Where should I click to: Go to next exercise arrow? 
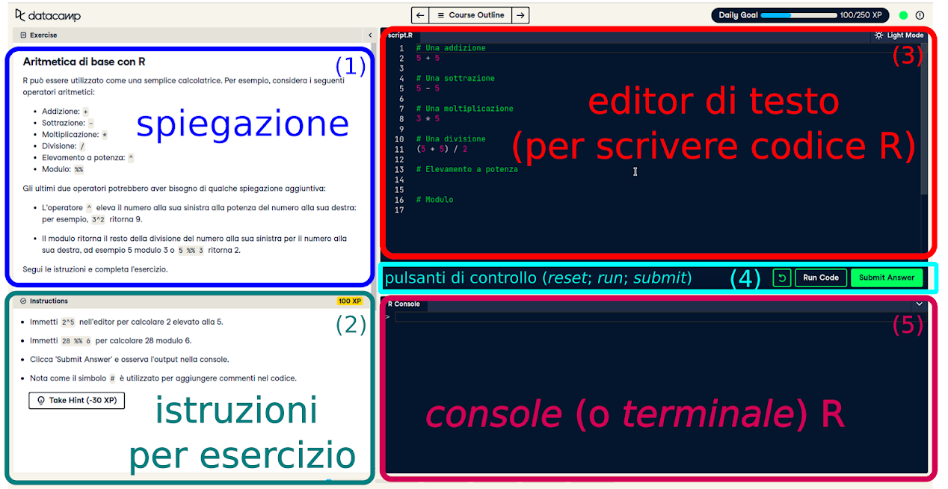pyautogui.click(x=521, y=15)
